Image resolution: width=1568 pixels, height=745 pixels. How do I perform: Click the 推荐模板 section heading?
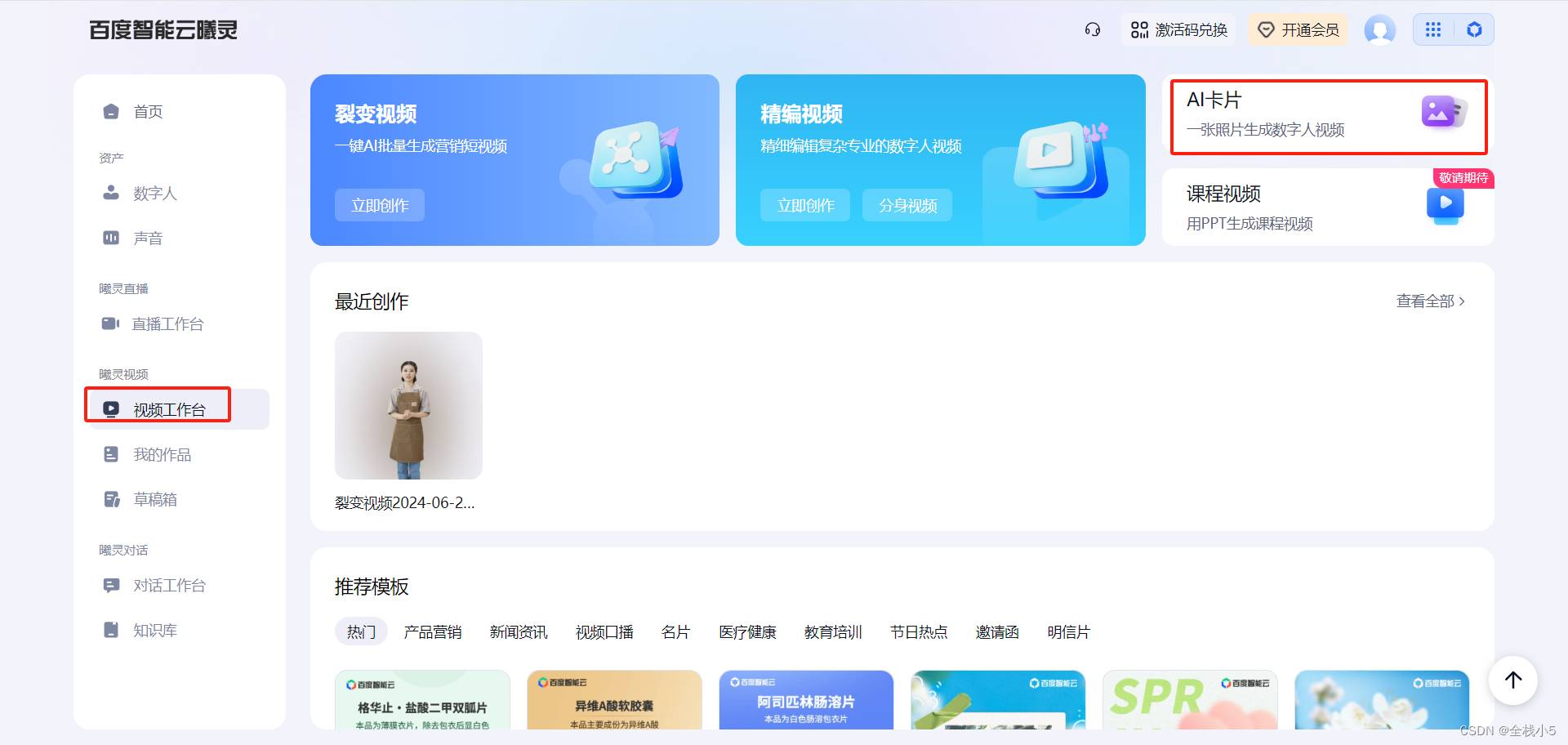click(x=372, y=587)
